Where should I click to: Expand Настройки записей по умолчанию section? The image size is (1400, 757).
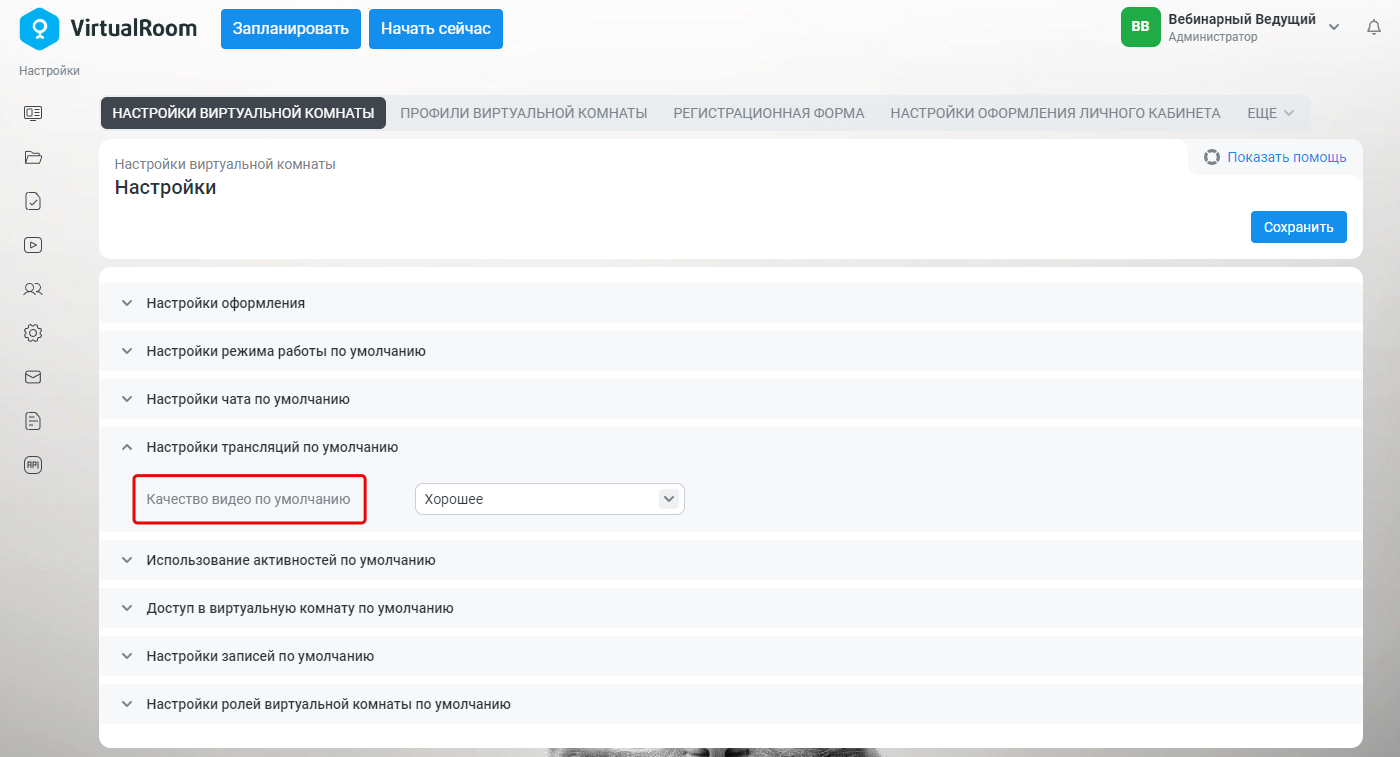click(730, 656)
